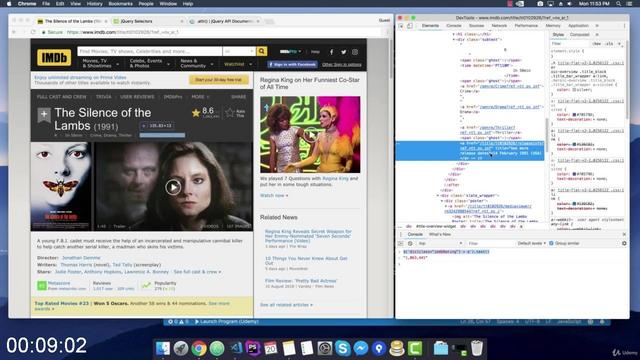
Task: Open System Preferences from the dock
Action: coord(325,348)
